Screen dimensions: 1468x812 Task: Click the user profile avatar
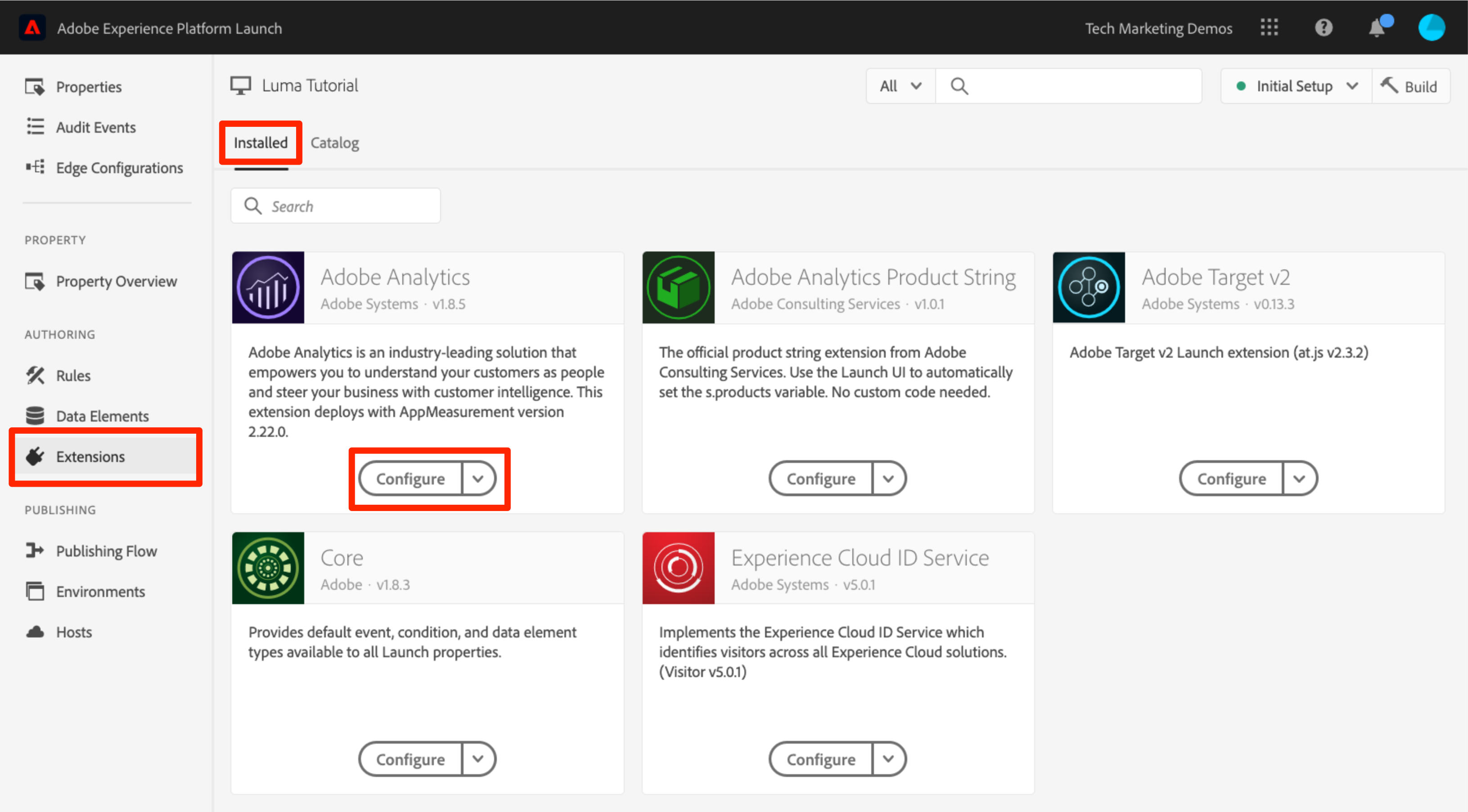click(1431, 27)
